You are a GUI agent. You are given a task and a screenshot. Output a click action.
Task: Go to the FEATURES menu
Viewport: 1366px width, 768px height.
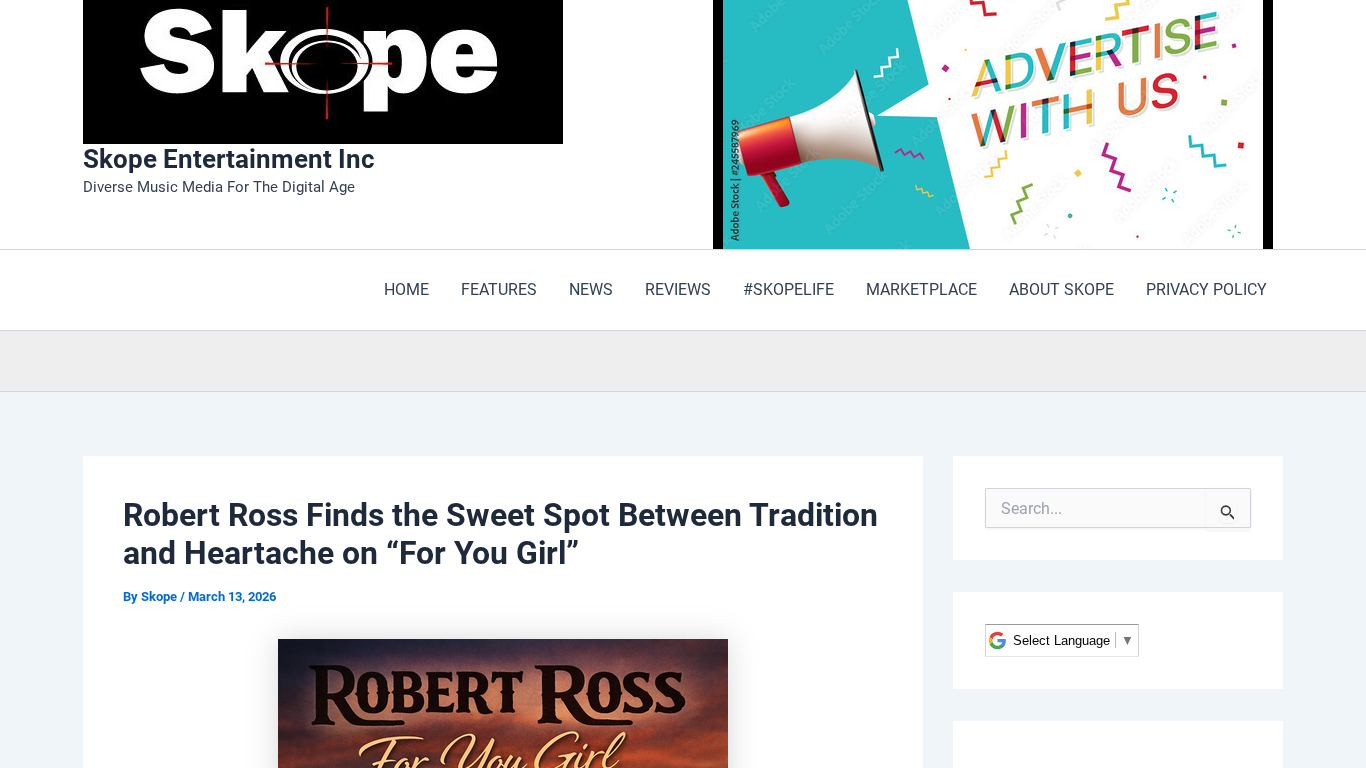click(x=498, y=290)
